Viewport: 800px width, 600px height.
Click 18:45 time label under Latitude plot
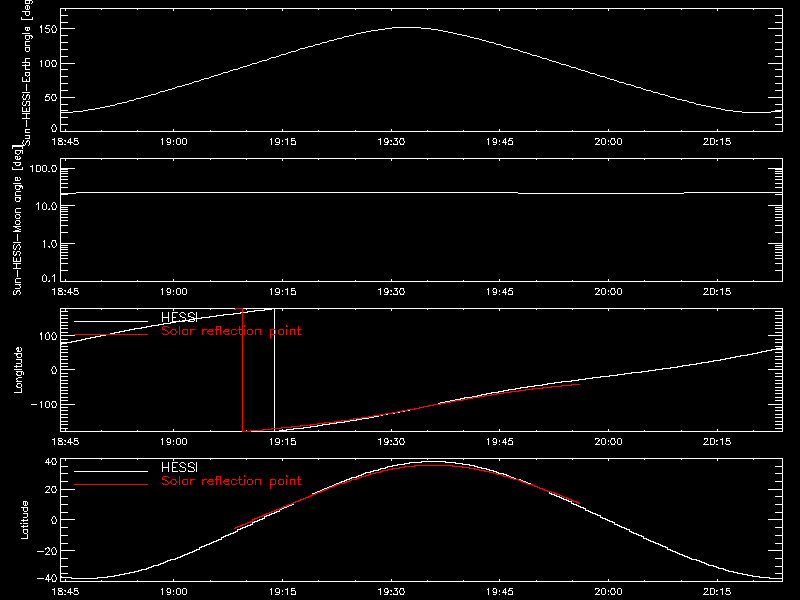click(x=65, y=592)
